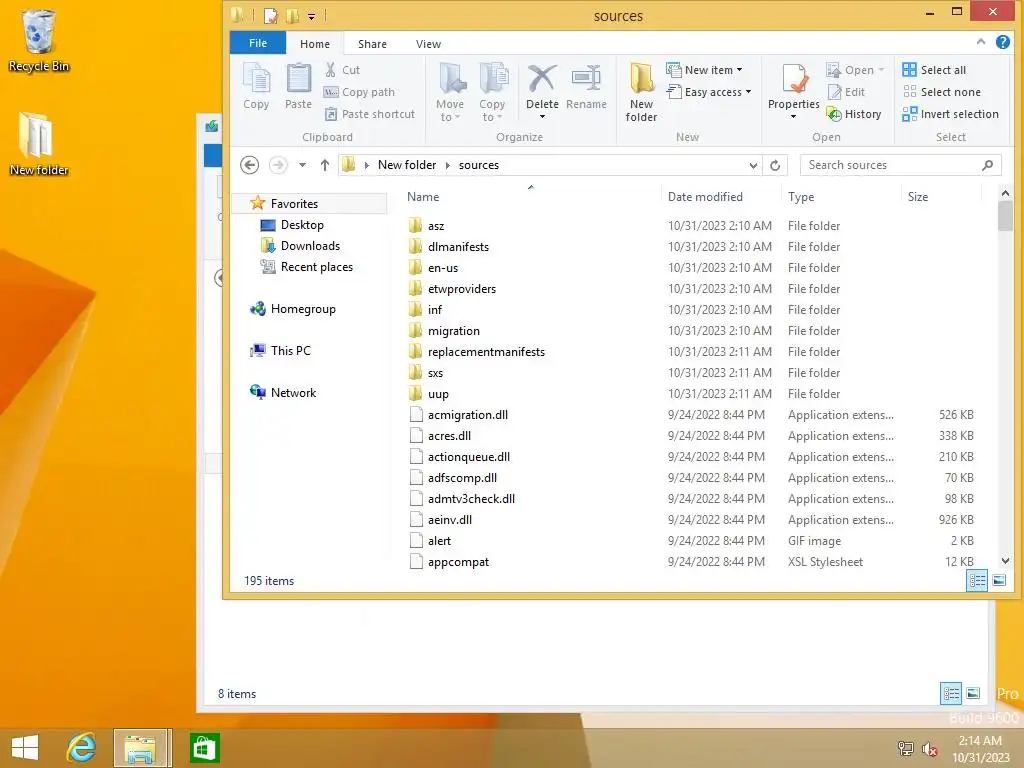Open the File ribbon tab

(x=258, y=43)
